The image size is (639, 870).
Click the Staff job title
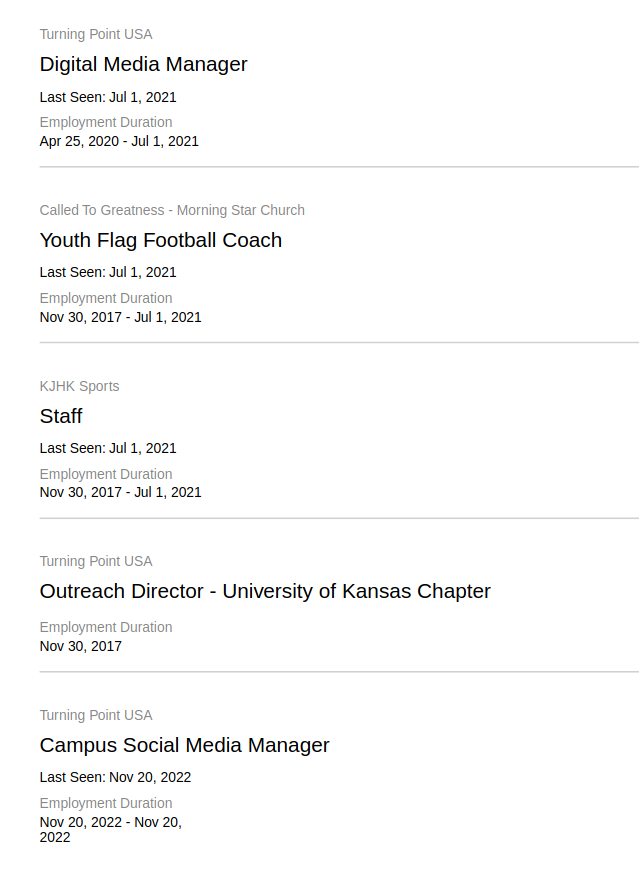tap(61, 416)
